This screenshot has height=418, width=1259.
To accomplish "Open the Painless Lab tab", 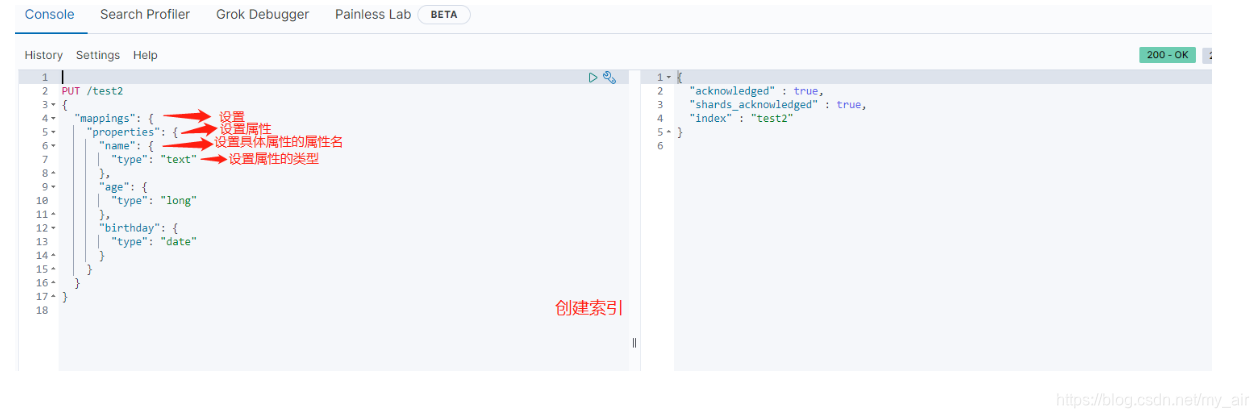I will click(373, 15).
